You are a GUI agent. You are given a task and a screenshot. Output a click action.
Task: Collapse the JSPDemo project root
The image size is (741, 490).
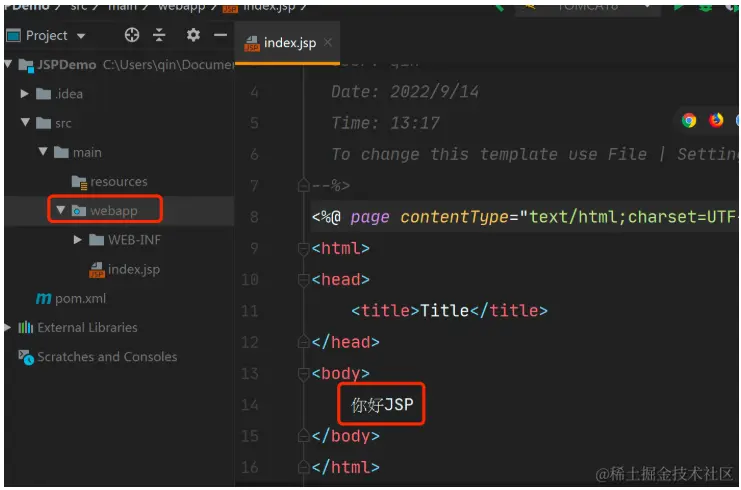pos(8,63)
